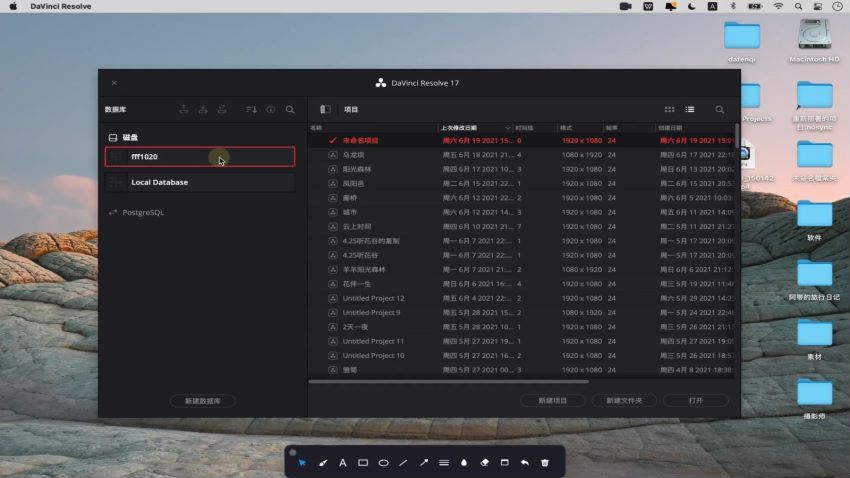Switch projects to list view
850x478 pixels.
[690, 110]
